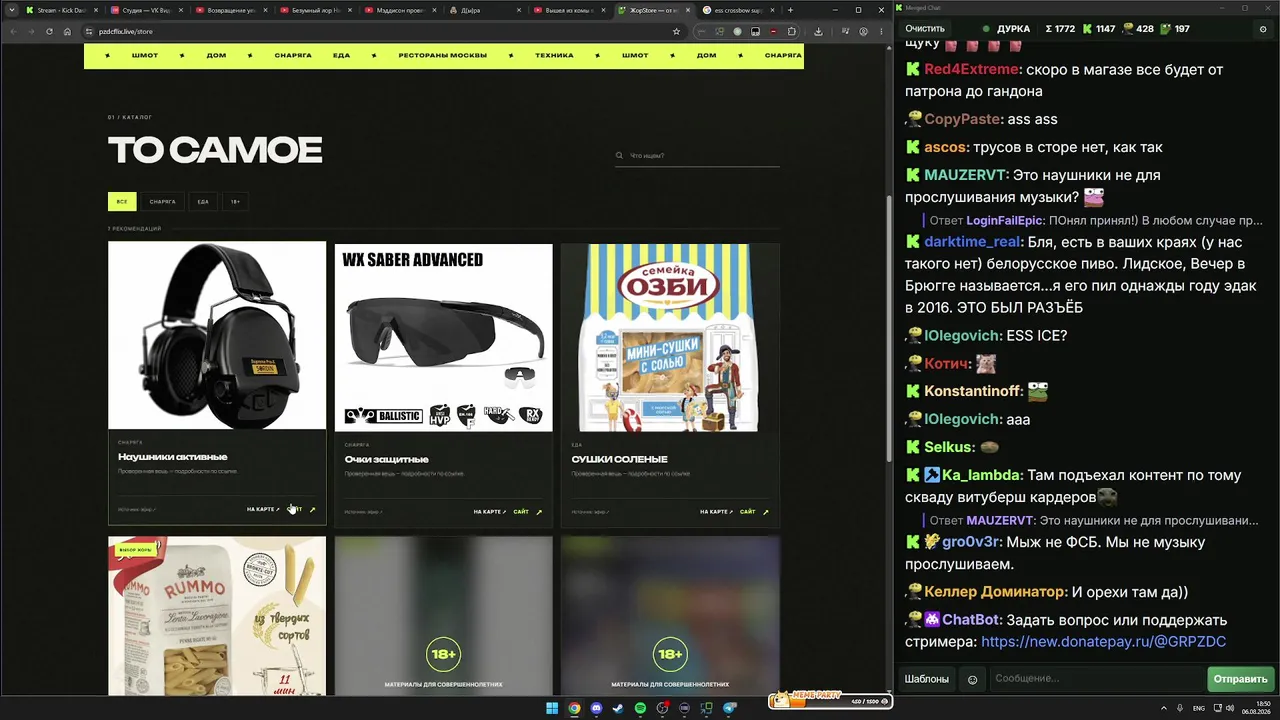
Task: Switch to the Мэддисон YouTube tab
Action: 399,10
